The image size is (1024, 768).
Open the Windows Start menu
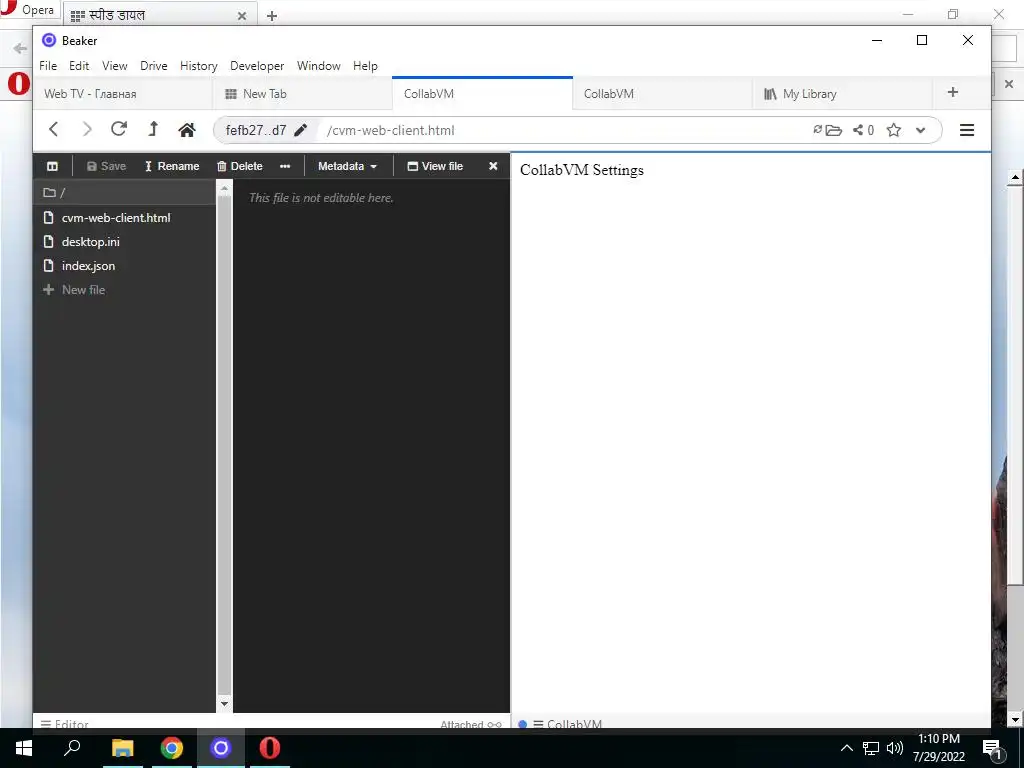[x=24, y=748]
